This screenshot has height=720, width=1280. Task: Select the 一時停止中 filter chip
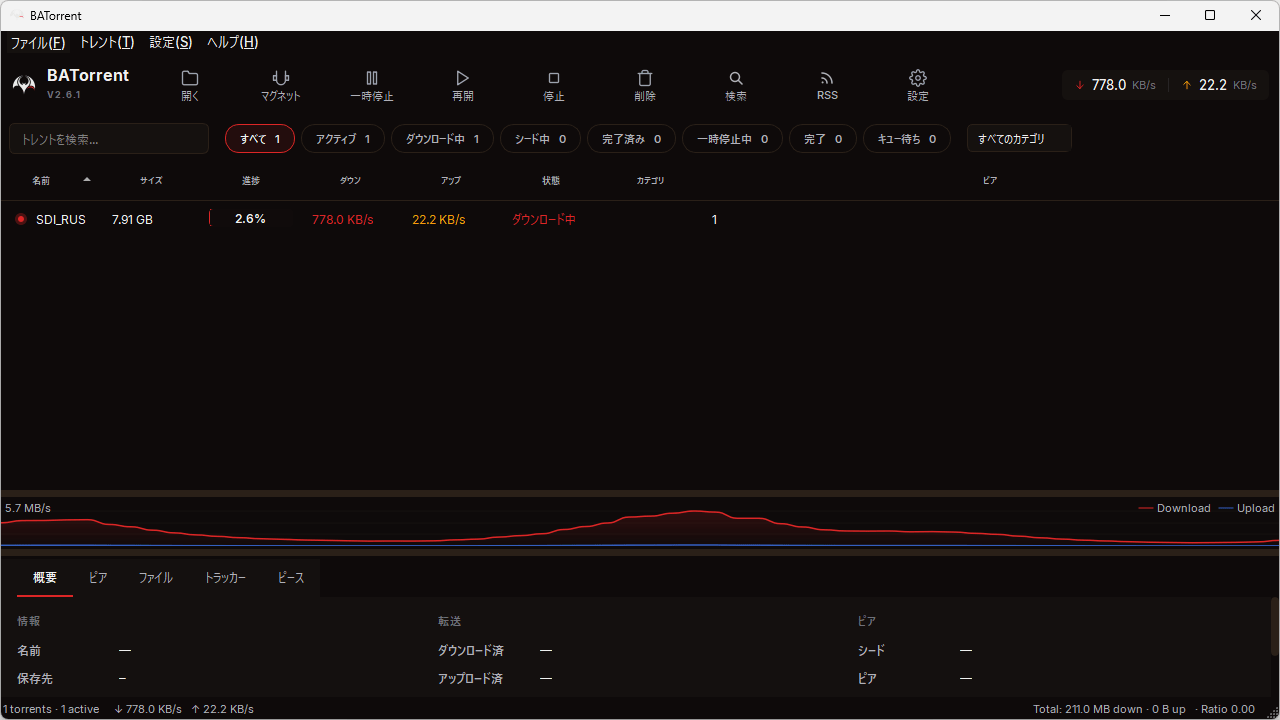tap(732, 139)
